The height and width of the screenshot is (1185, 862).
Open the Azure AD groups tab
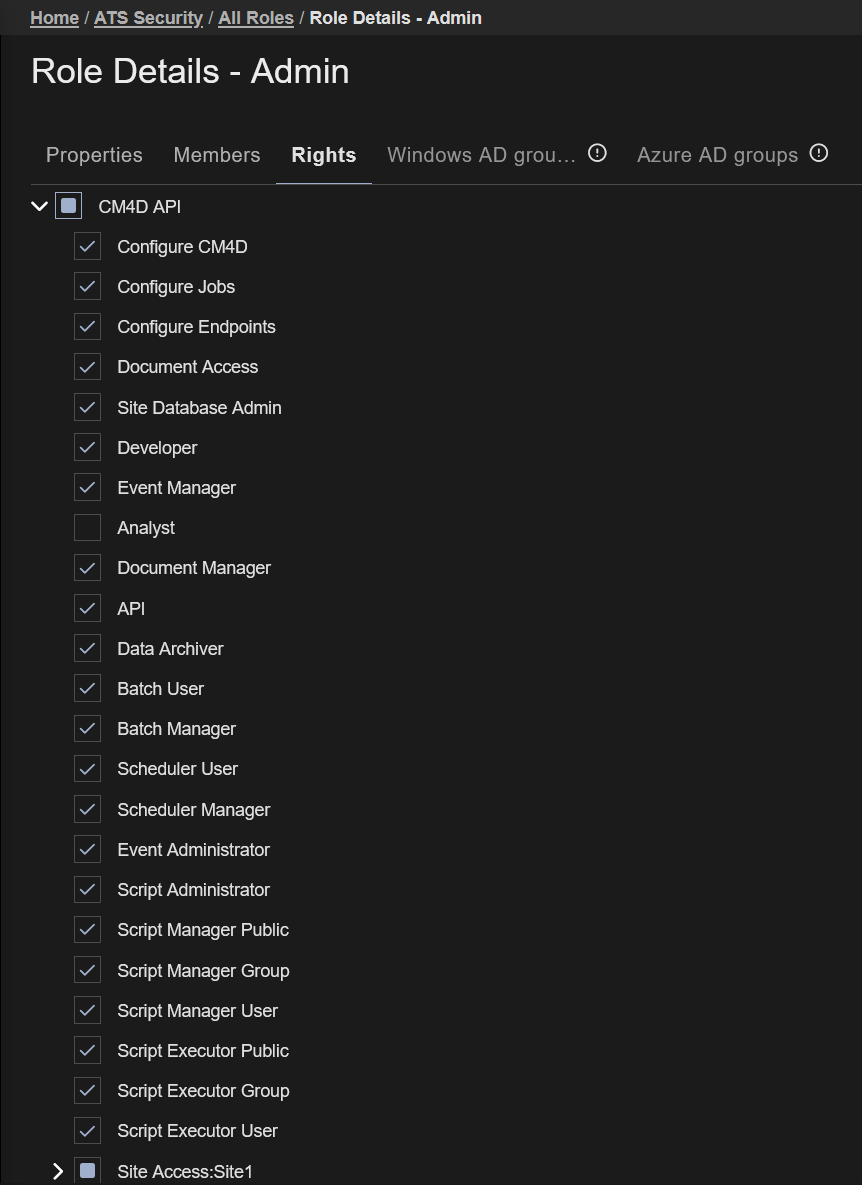pyautogui.click(x=717, y=155)
